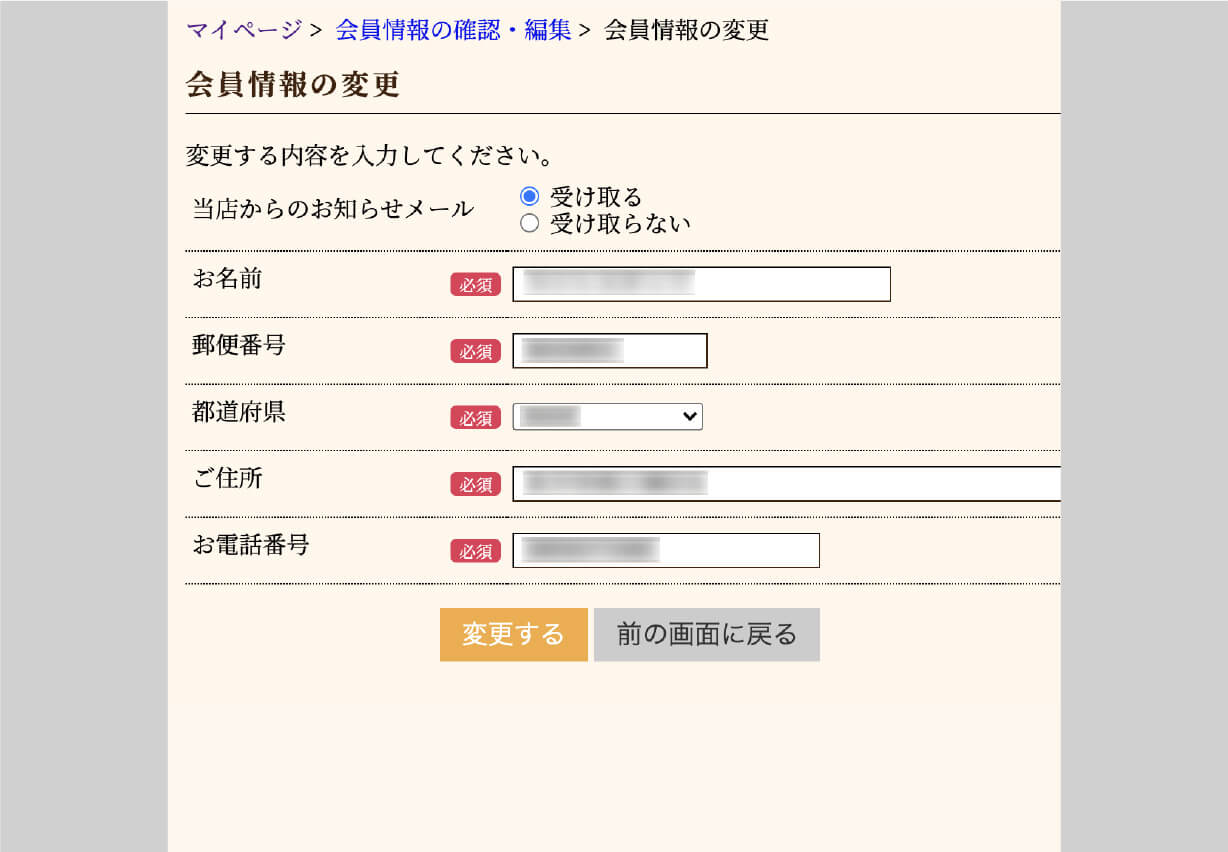1228x852 pixels.
Task: Select the お電話番号 phone number field
Action: tap(666, 550)
